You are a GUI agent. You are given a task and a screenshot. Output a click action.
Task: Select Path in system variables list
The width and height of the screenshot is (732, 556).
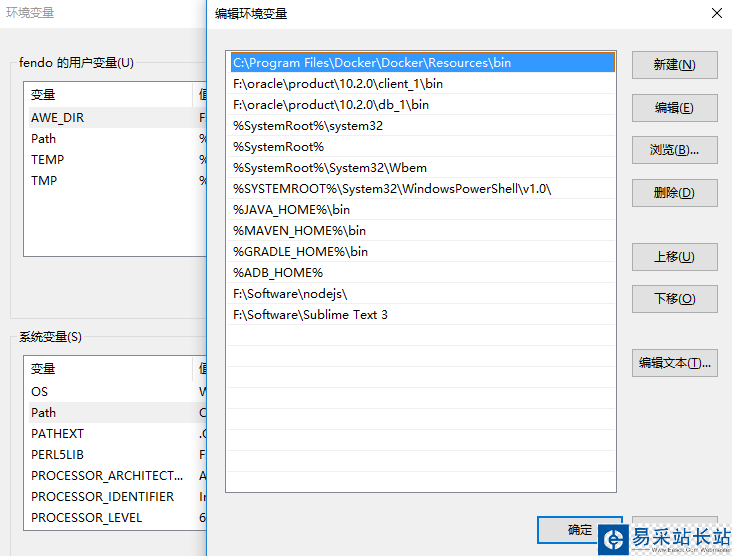click(x=115, y=413)
